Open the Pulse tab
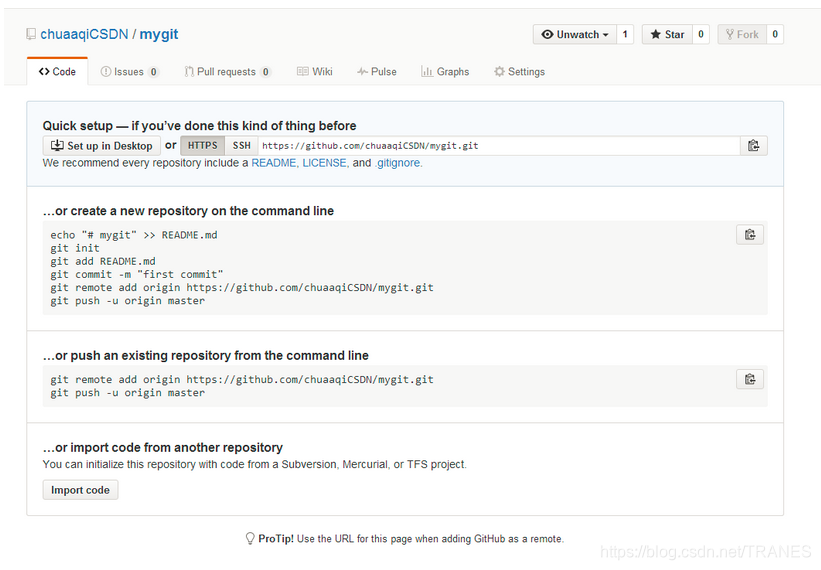The height and width of the screenshot is (570, 821). tap(376, 72)
